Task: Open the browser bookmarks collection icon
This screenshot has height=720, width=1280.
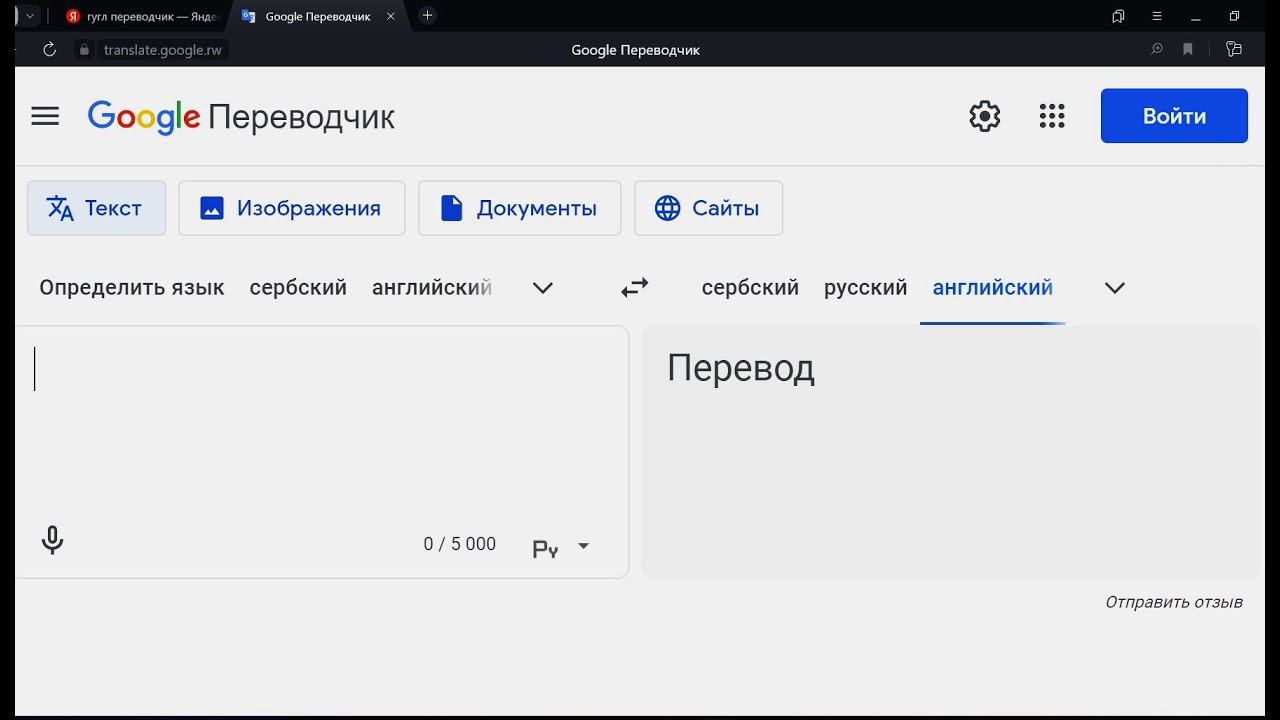Action: 1118,16
